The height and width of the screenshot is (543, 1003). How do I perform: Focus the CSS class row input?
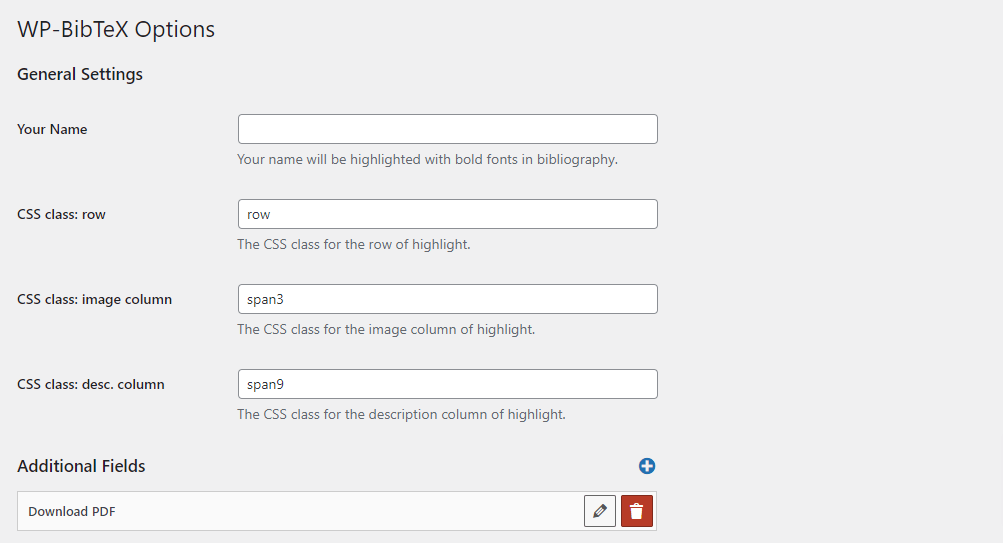pos(447,214)
